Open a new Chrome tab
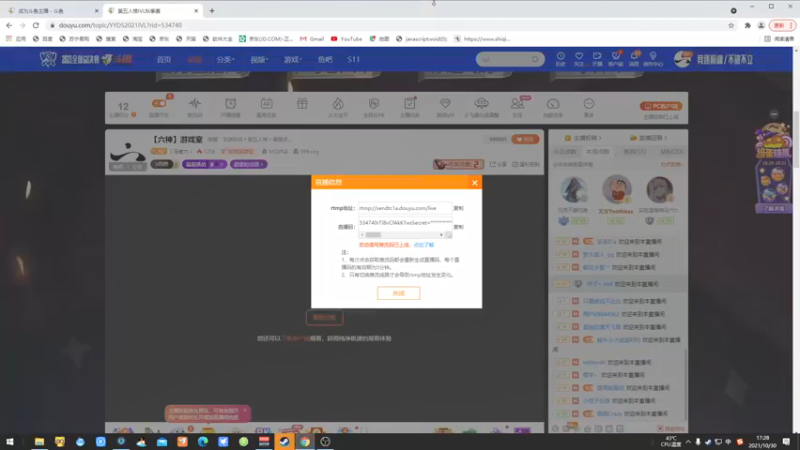This screenshot has width=800, height=450. pyautogui.click(x=212, y=11)
